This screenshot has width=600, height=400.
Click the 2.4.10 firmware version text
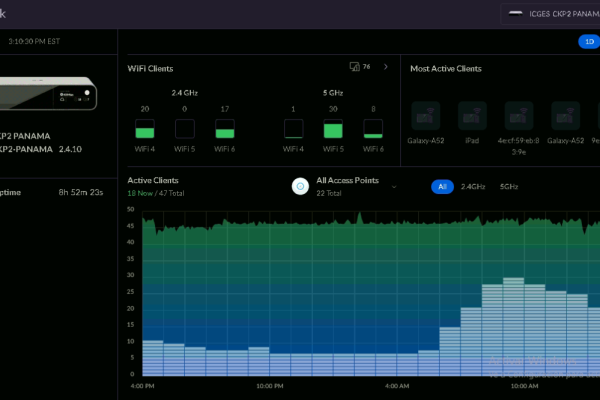pyautogui.click(x=70, y=149)
